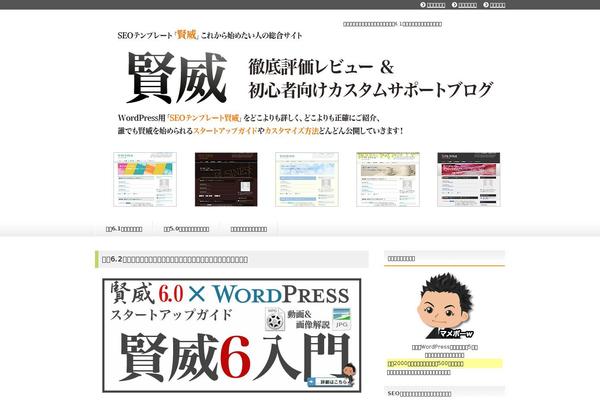Click the film reel video icon in the banner
Screen dimensions: 600x400
(275, 319)
